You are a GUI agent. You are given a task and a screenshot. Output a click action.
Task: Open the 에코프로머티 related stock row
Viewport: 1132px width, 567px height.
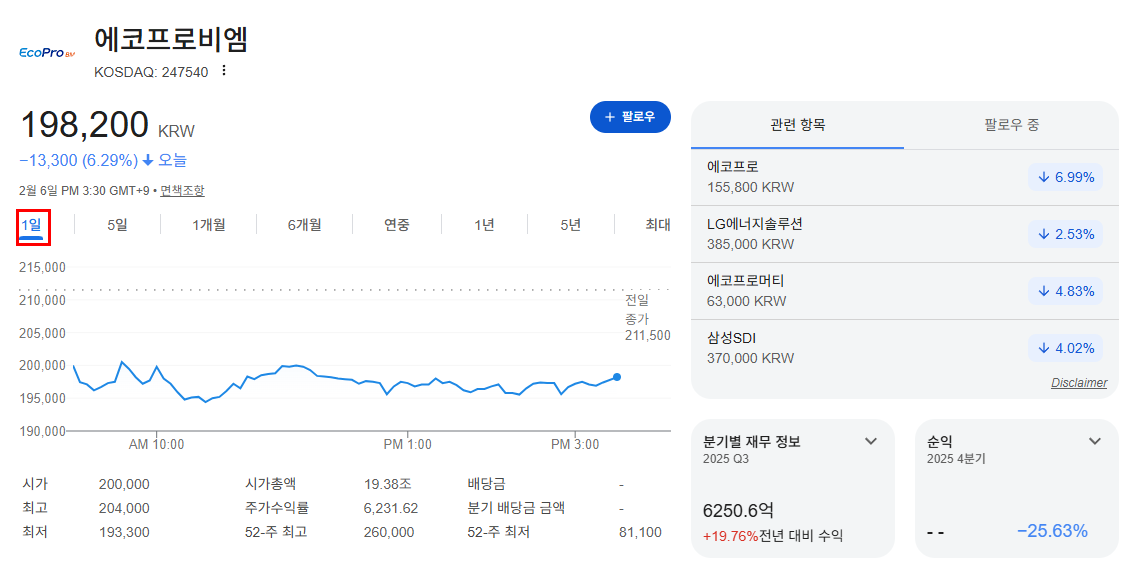pyautogui.click(x=905, y=291)
